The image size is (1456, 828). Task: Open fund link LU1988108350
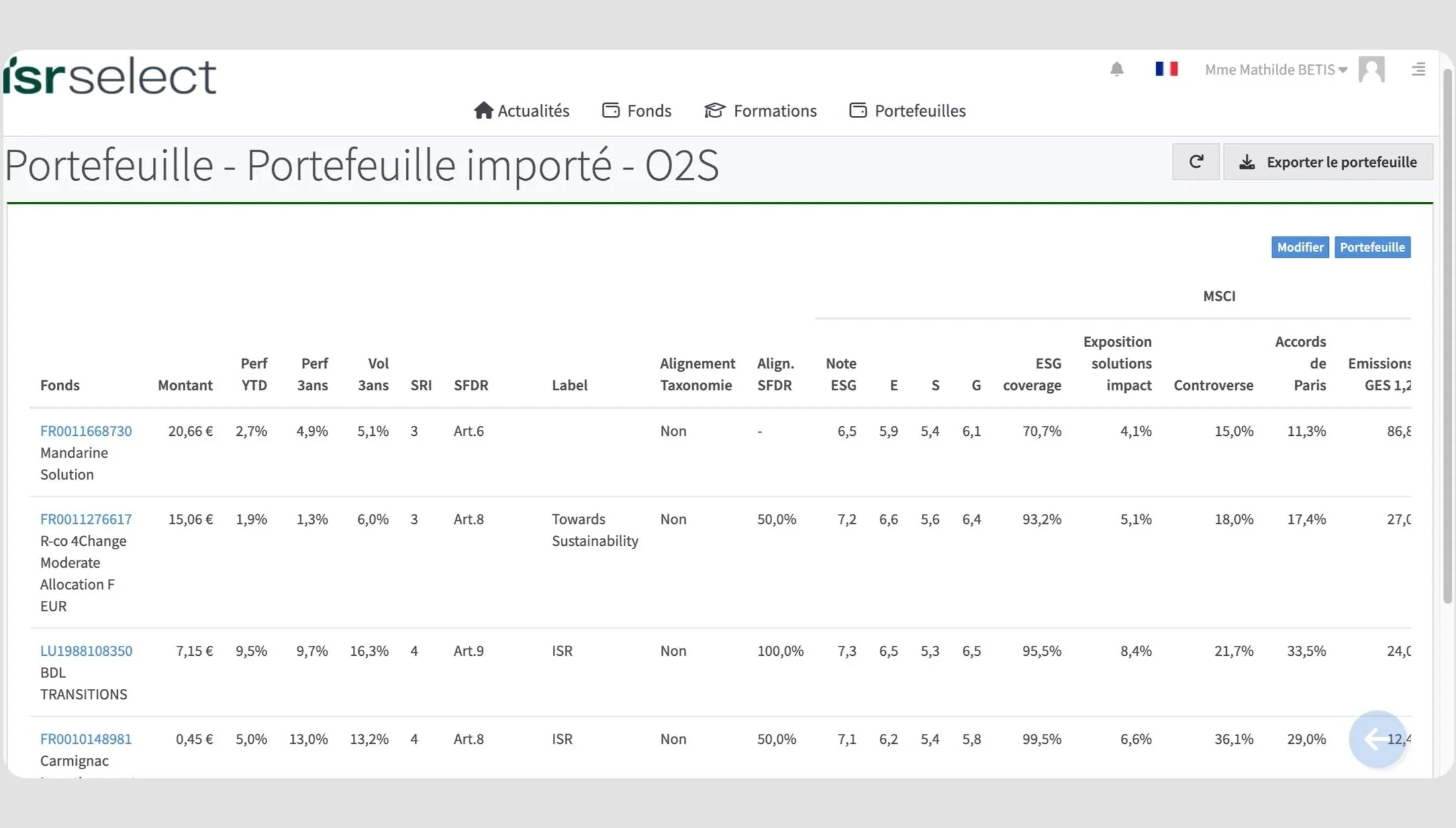(86, 651)
